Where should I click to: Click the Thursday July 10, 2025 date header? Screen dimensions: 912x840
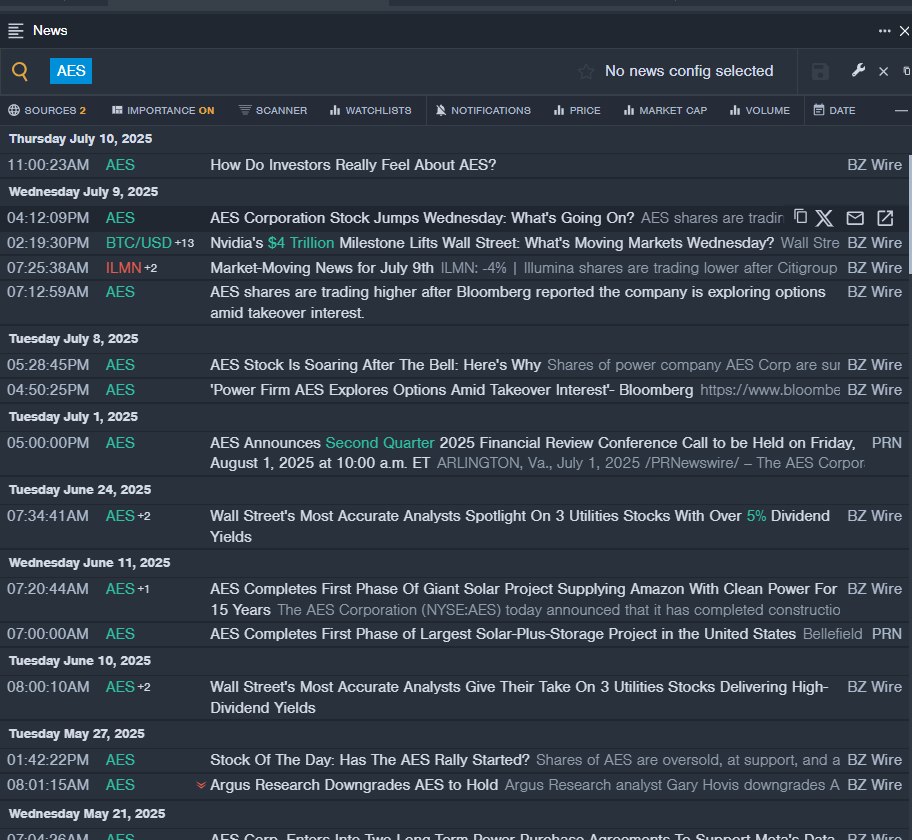[80, 139]
